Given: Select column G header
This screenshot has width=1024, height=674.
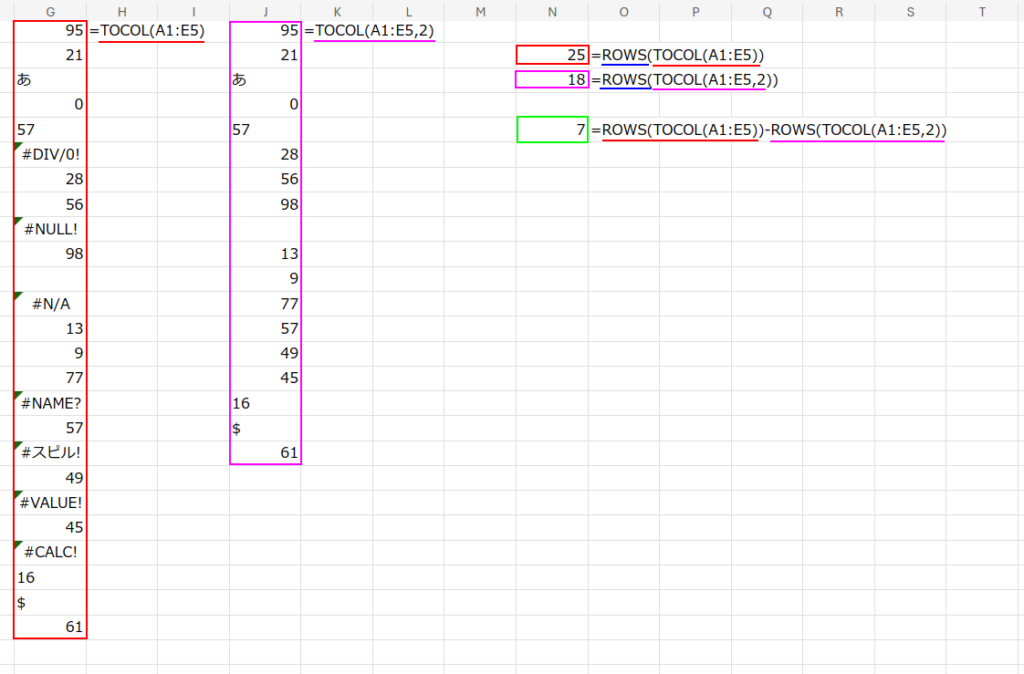Looking at the screenshot, I should point(50,11).
